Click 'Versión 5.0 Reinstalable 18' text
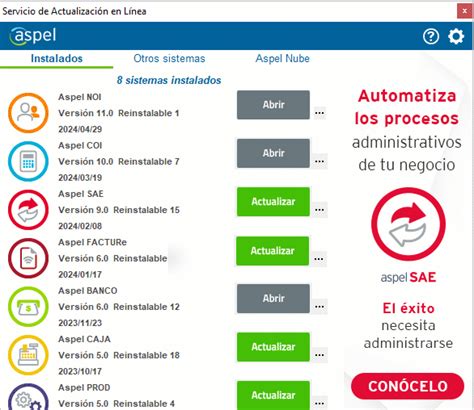Screen dimensions: 474x410 [x=119, y=355]
